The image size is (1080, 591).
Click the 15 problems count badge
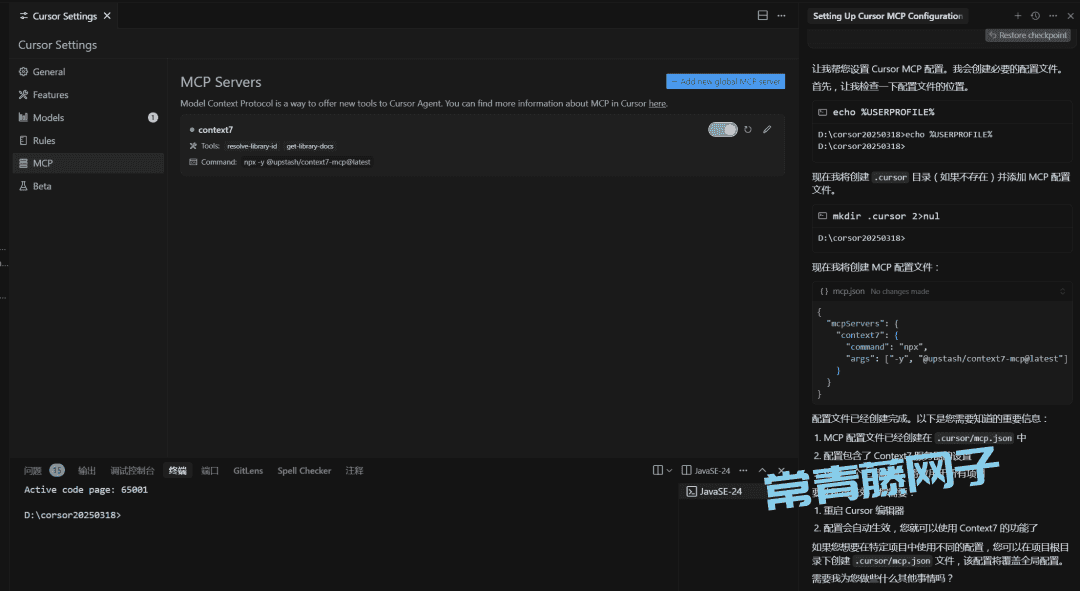pos(57,470)
